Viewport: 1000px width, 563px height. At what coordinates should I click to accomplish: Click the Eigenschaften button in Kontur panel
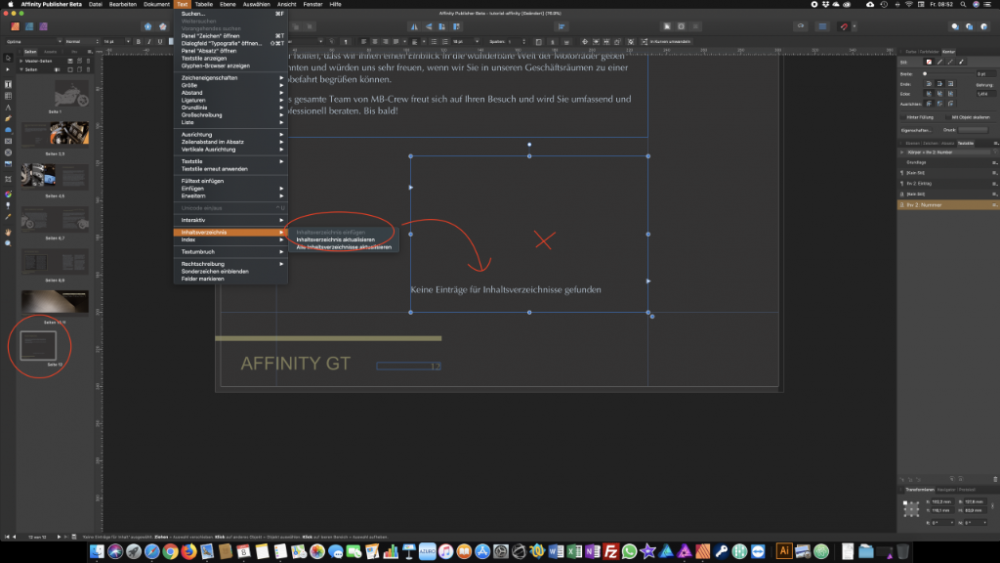tap(915, 130)
